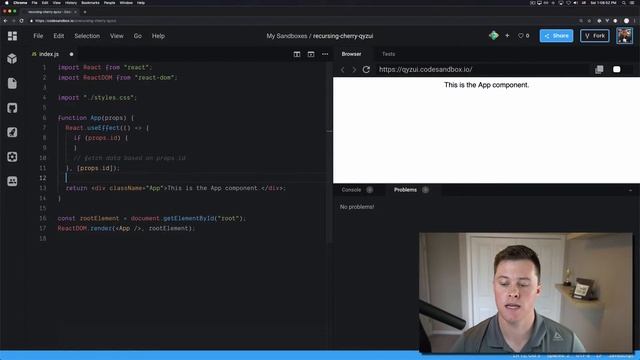This screenshot has width=640, height=360.
Task: Refresh the sandbox preview
Action: coord(366,69)
